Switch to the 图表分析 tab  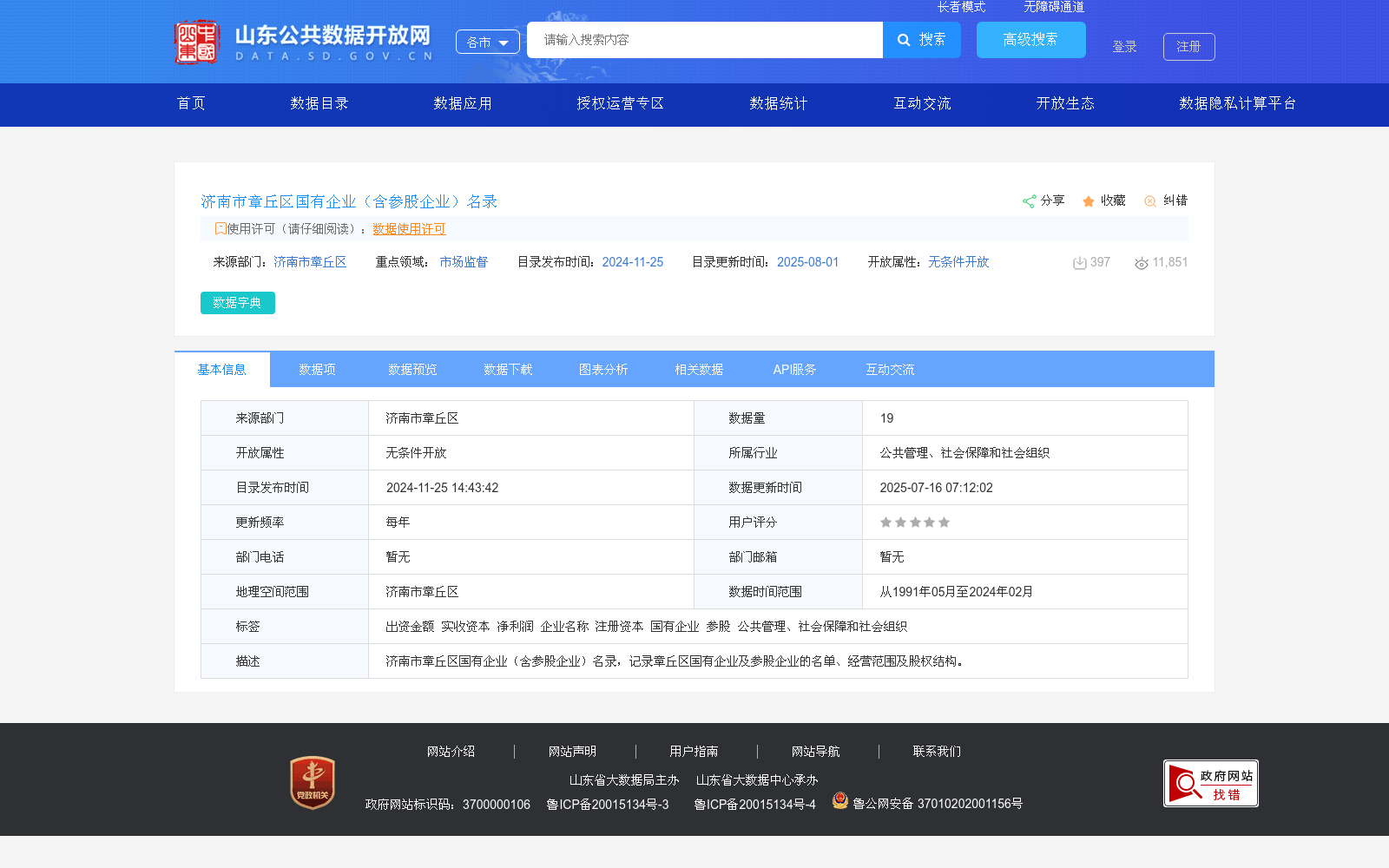tap(604, 370)
